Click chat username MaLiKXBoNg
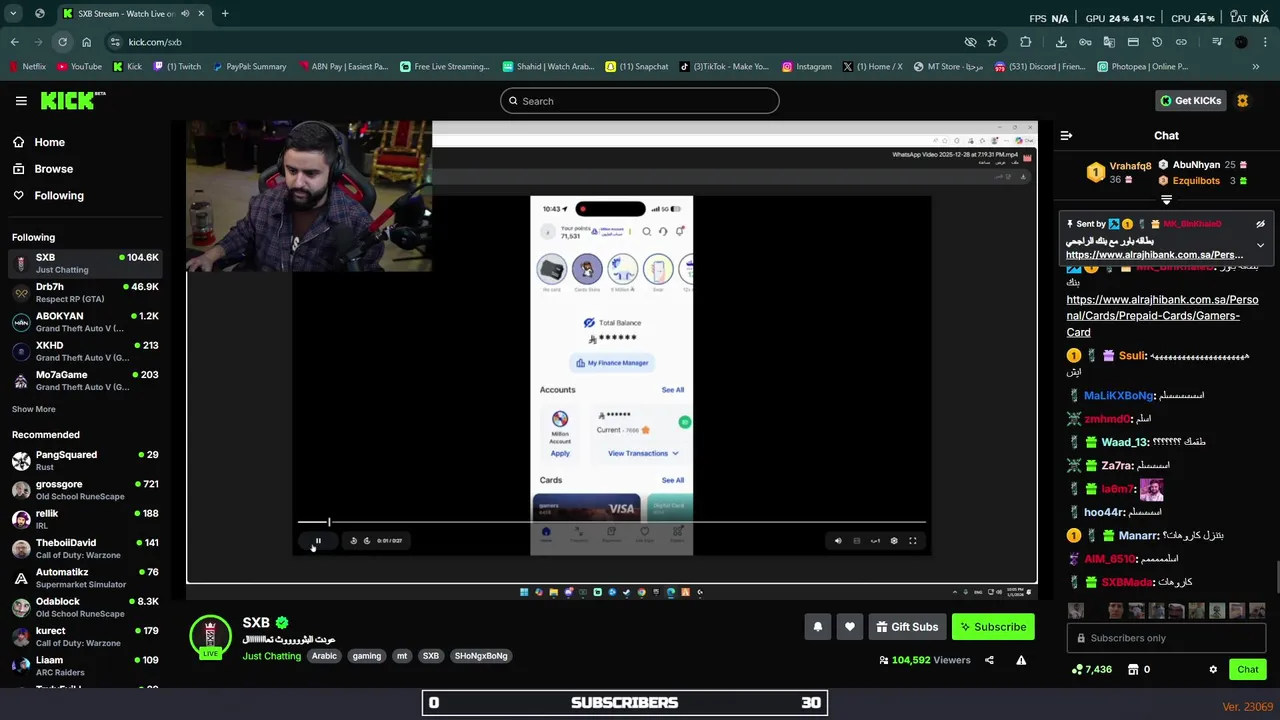The width and height of the screenshot is (1280, 720). [x=1119, y=396]
